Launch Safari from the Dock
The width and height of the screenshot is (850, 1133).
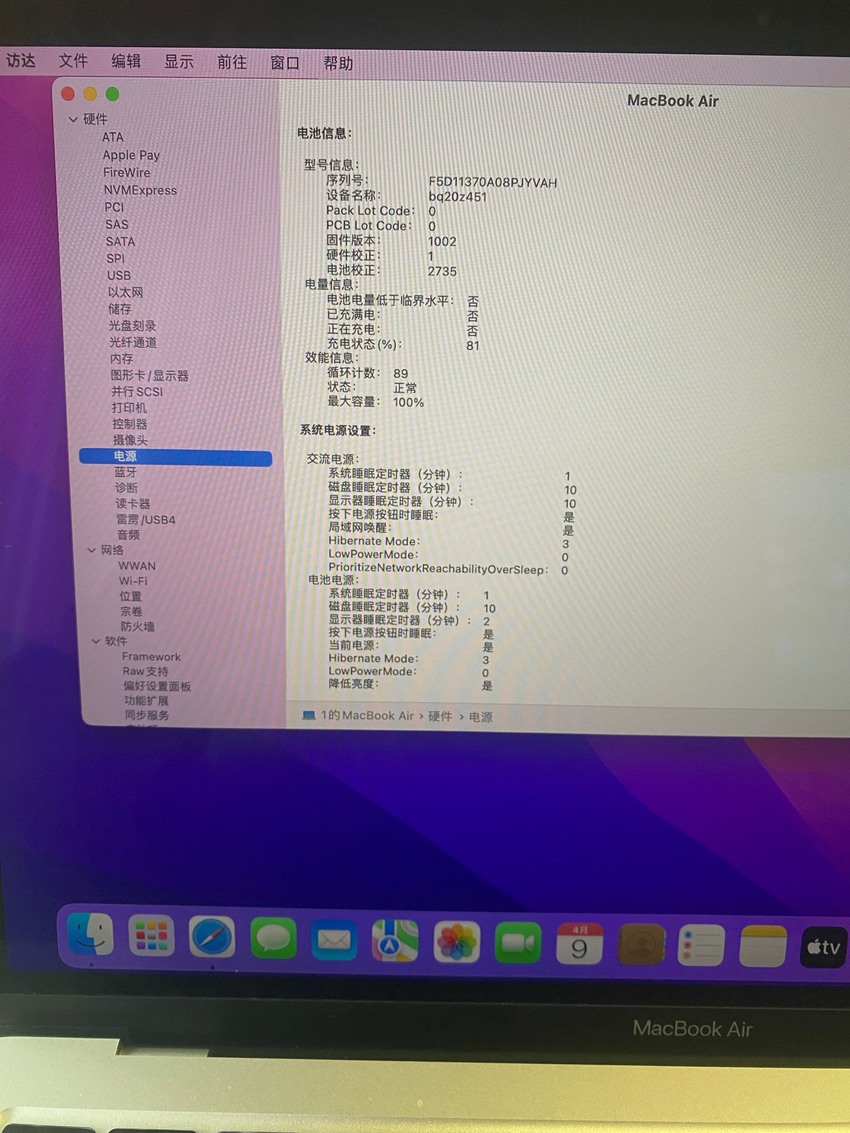[212, 937]
